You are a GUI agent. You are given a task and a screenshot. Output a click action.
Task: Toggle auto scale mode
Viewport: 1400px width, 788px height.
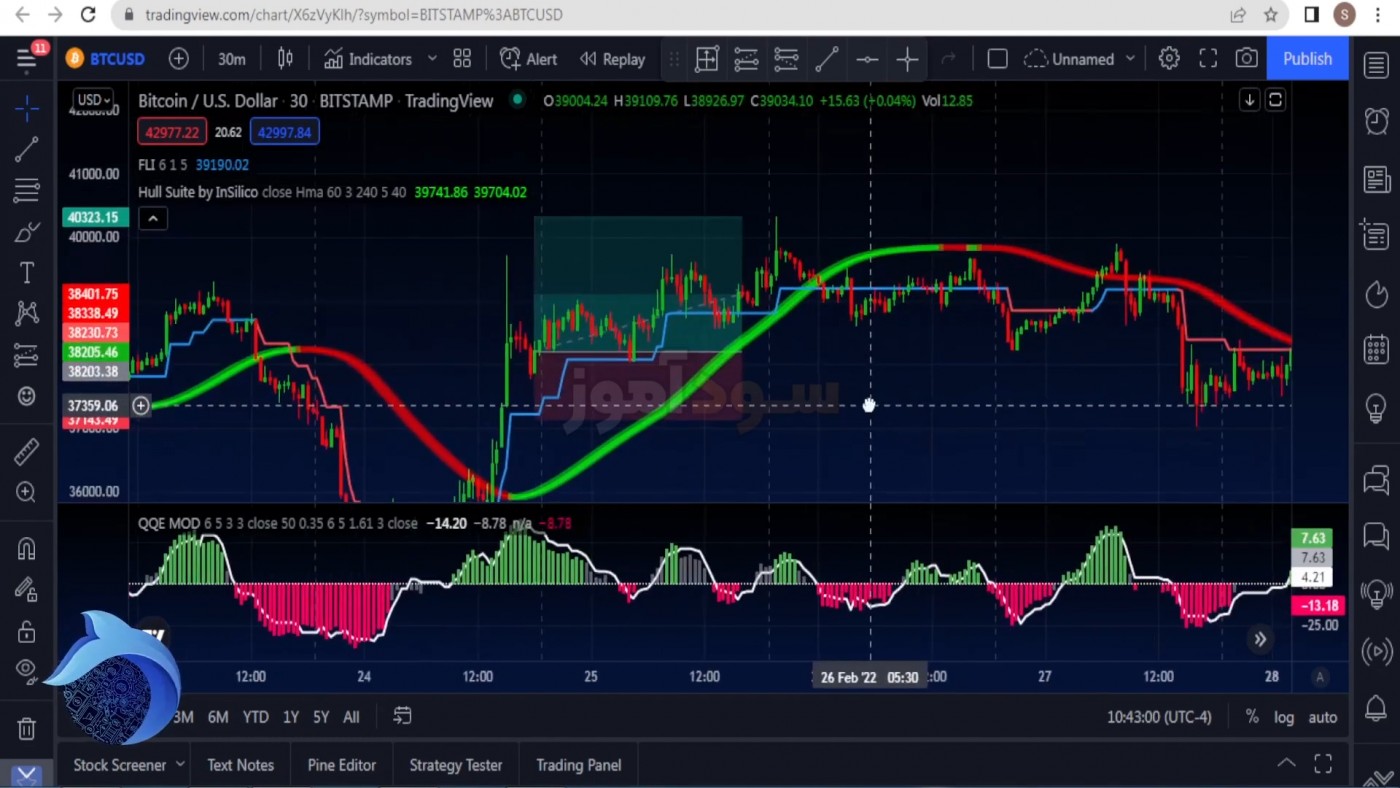[1323, 717]
